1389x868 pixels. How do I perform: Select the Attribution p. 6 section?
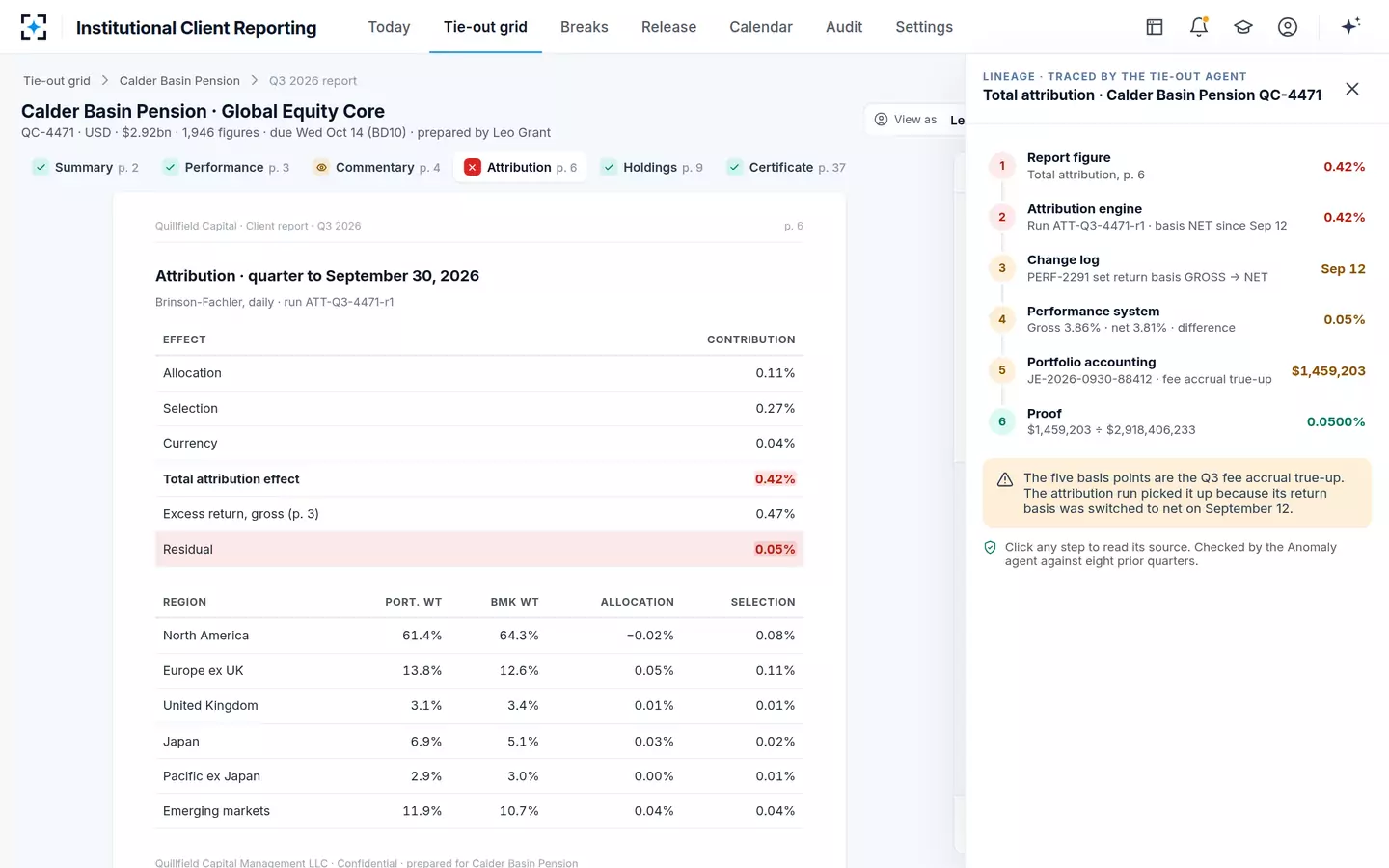(x=521, y=167)
